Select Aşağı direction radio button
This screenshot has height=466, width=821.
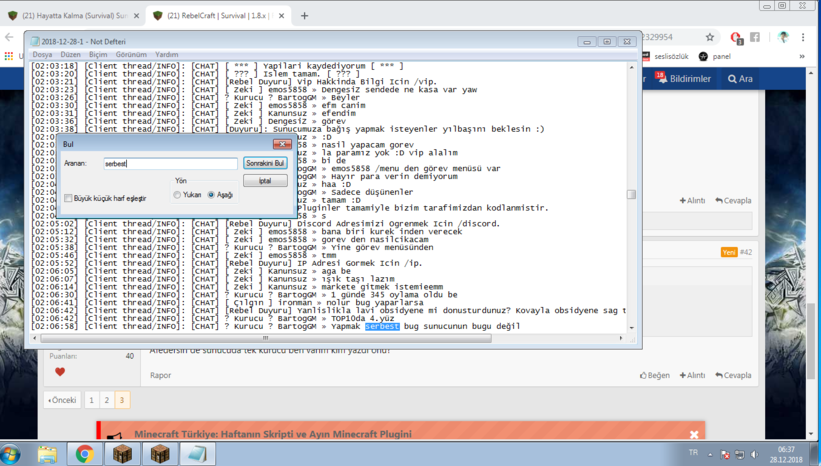pyautogui.click(x=211, y=195)
